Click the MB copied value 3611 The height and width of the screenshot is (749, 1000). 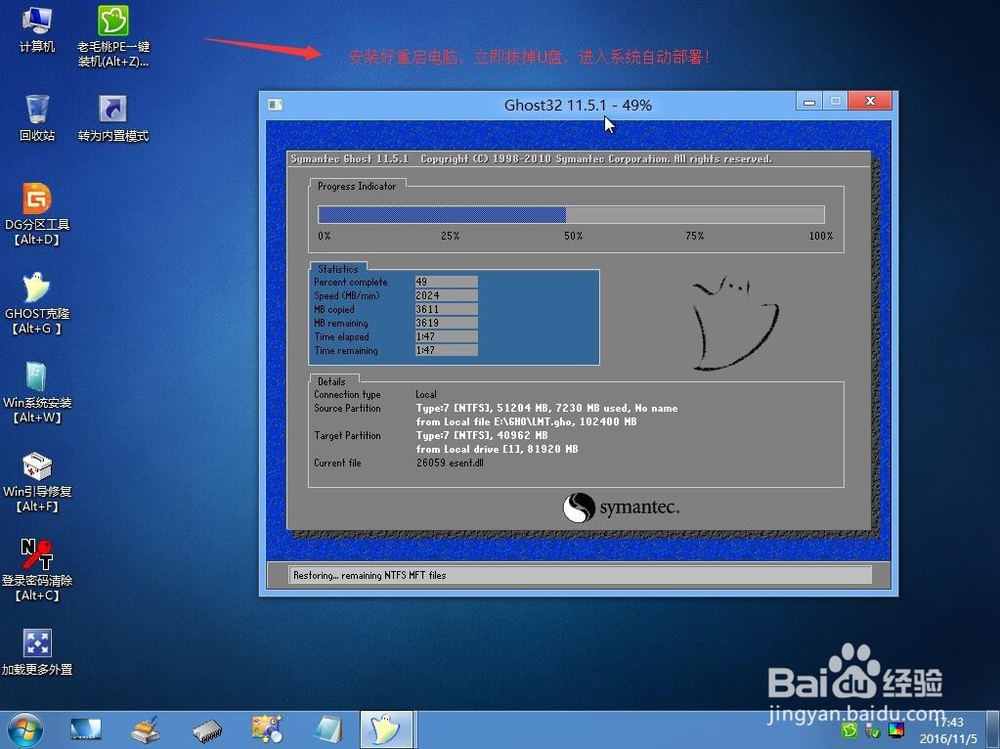pyautogui.click(x=446, y=309)
